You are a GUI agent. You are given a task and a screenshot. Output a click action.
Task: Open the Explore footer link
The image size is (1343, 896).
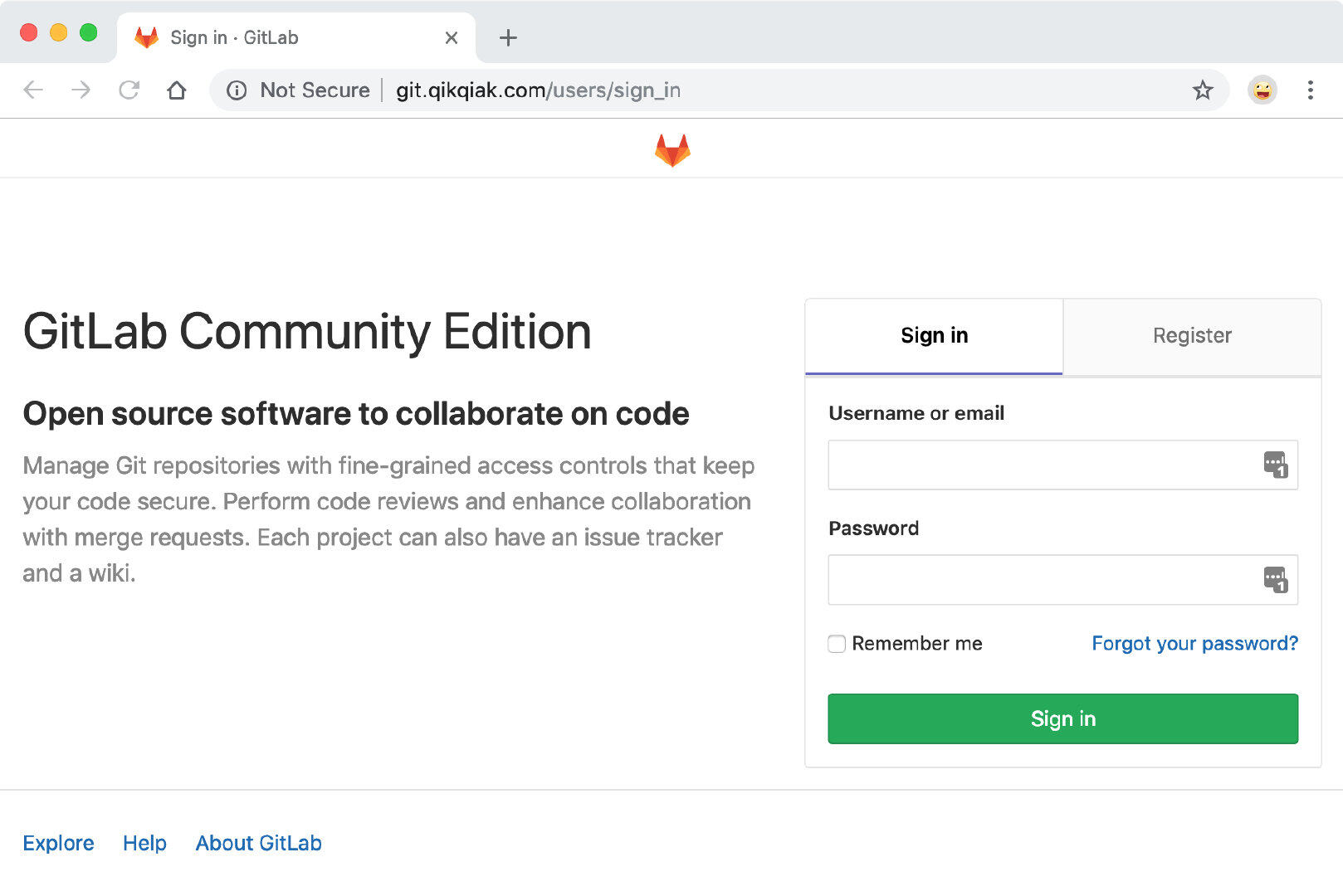[58, 843]
